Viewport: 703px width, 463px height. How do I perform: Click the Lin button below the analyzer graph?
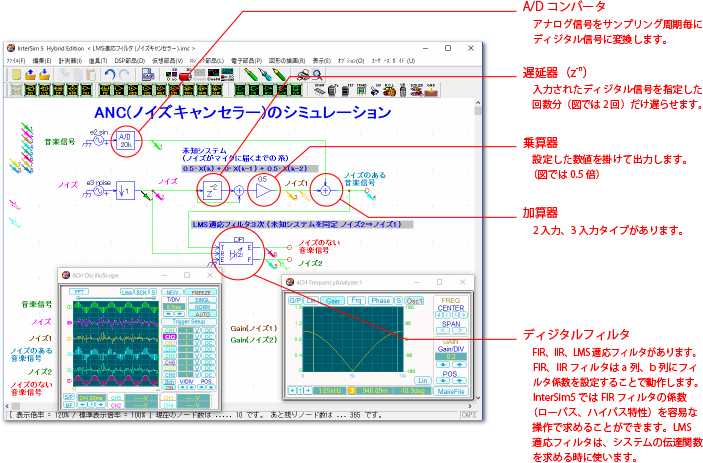click(x=422, y=381)
